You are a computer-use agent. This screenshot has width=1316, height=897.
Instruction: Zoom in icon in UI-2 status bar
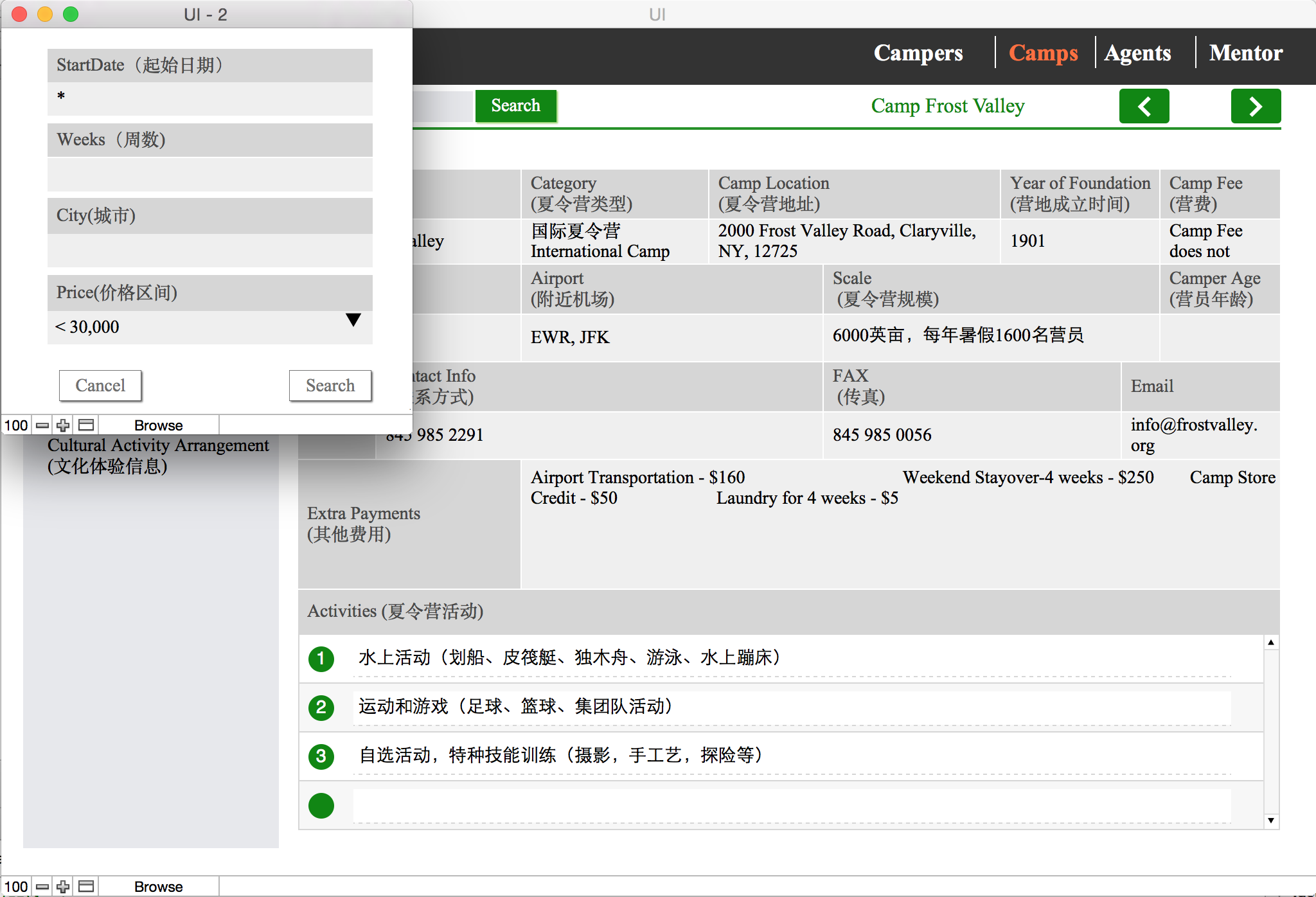pos(63,425)
